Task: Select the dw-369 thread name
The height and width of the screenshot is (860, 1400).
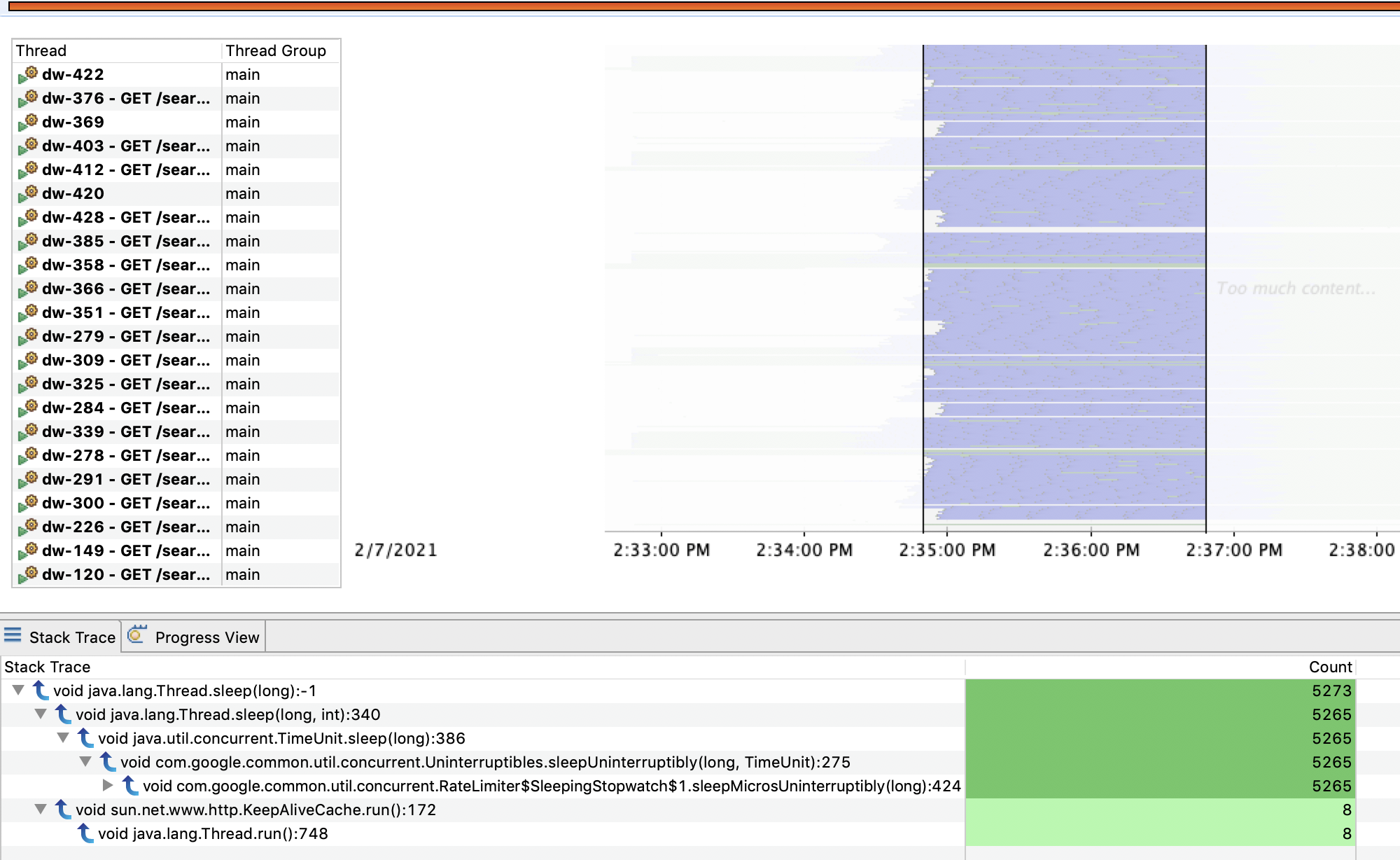Action: [73, 122]
